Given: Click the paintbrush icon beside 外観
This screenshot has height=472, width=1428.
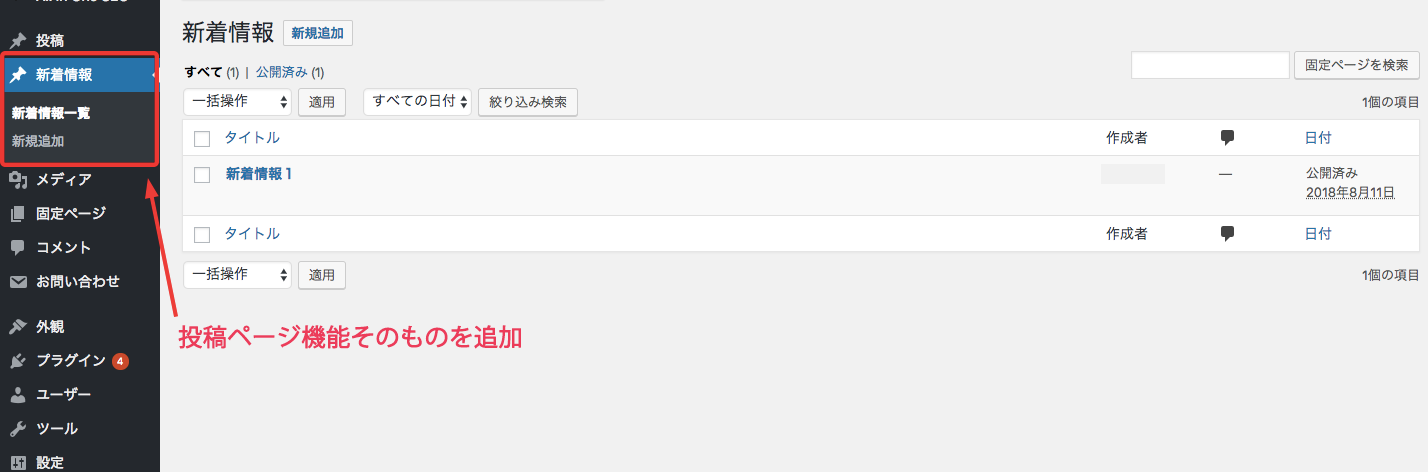Looking at the screenshot, I should coord(18,326).
